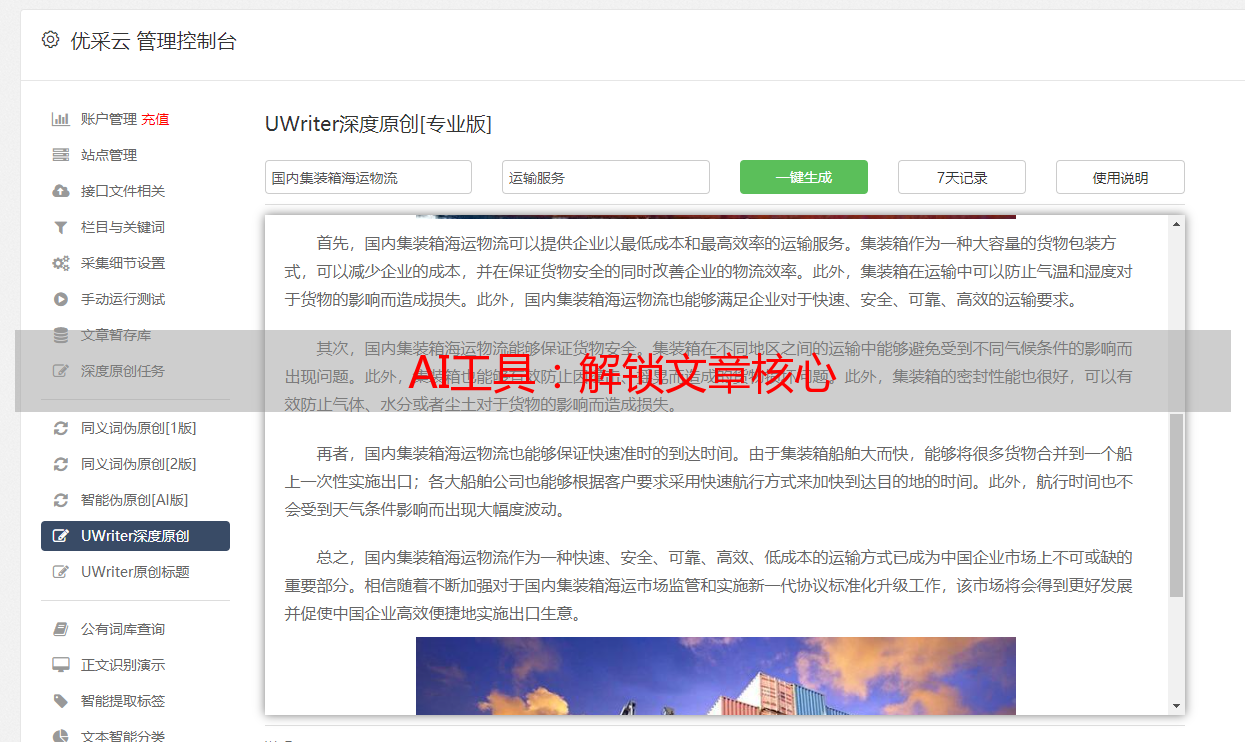Click the UWriter深度原创[专业版] heading
The image size is (1245, 742).
379,124
